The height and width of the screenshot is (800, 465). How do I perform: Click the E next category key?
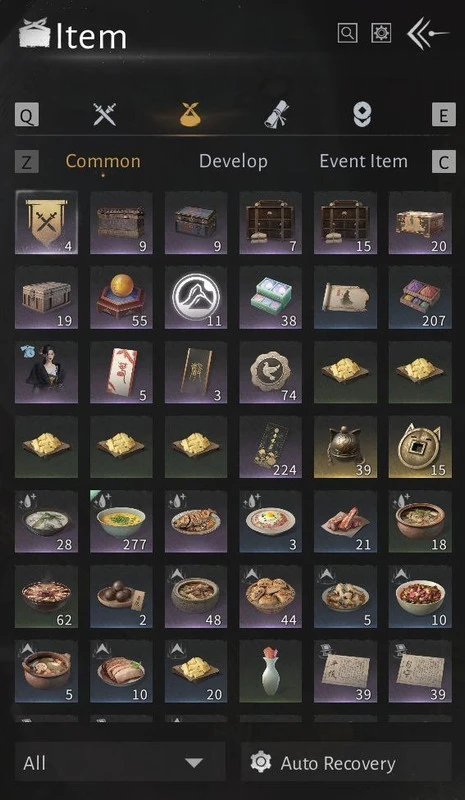pyautogui.click(x=444, y=115)
